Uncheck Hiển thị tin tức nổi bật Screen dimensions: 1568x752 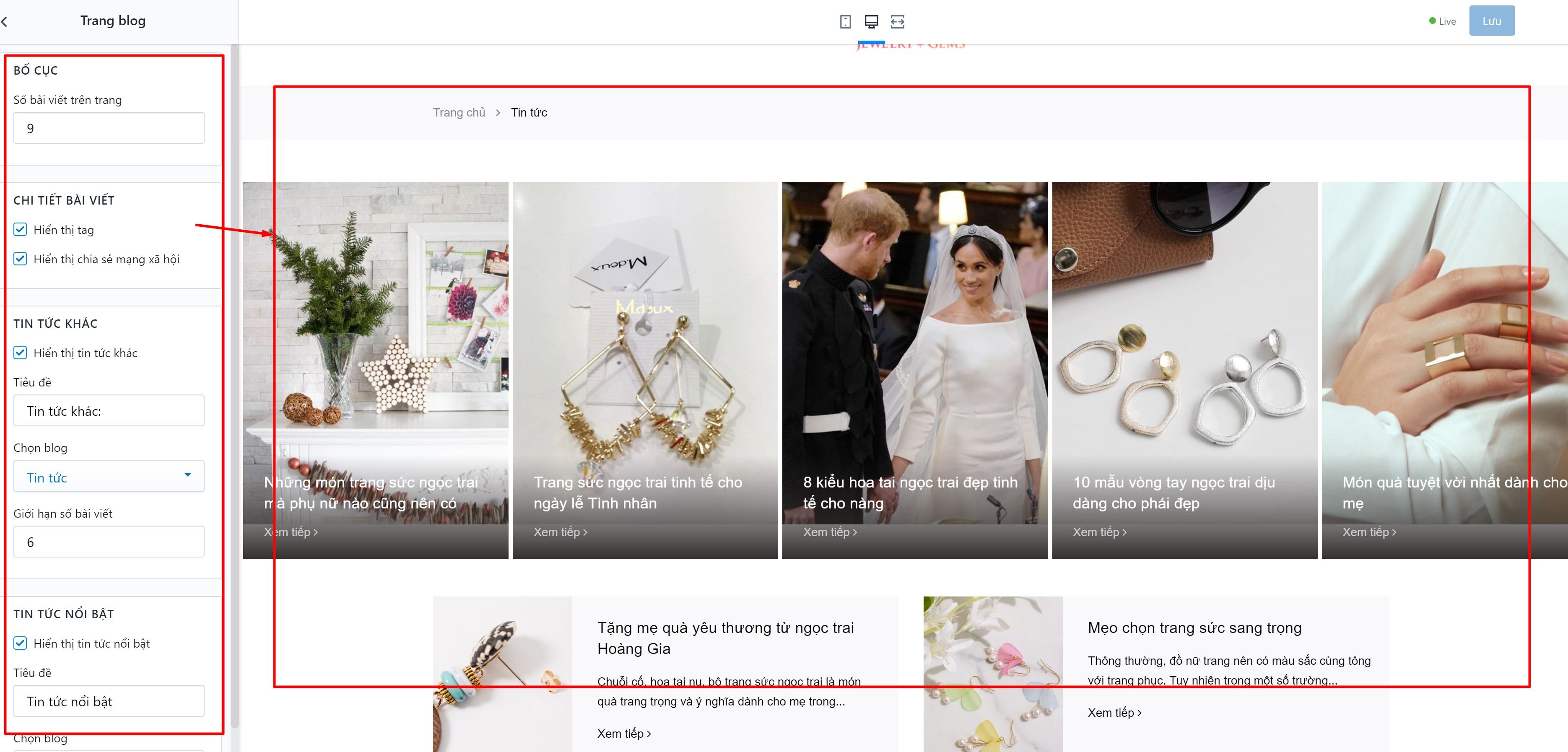click(x=20, y=643)
